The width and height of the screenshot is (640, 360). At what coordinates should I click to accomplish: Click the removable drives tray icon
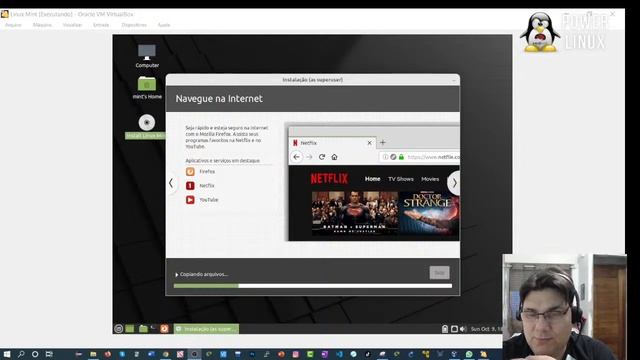pyautogui.click(x=445, y=329)
